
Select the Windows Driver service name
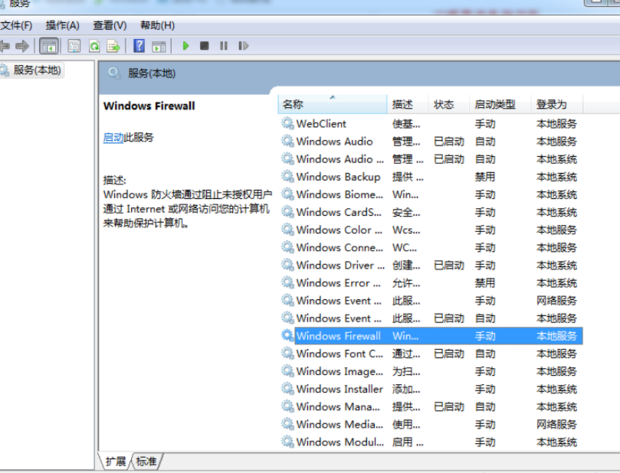click(x=340, y=265)
